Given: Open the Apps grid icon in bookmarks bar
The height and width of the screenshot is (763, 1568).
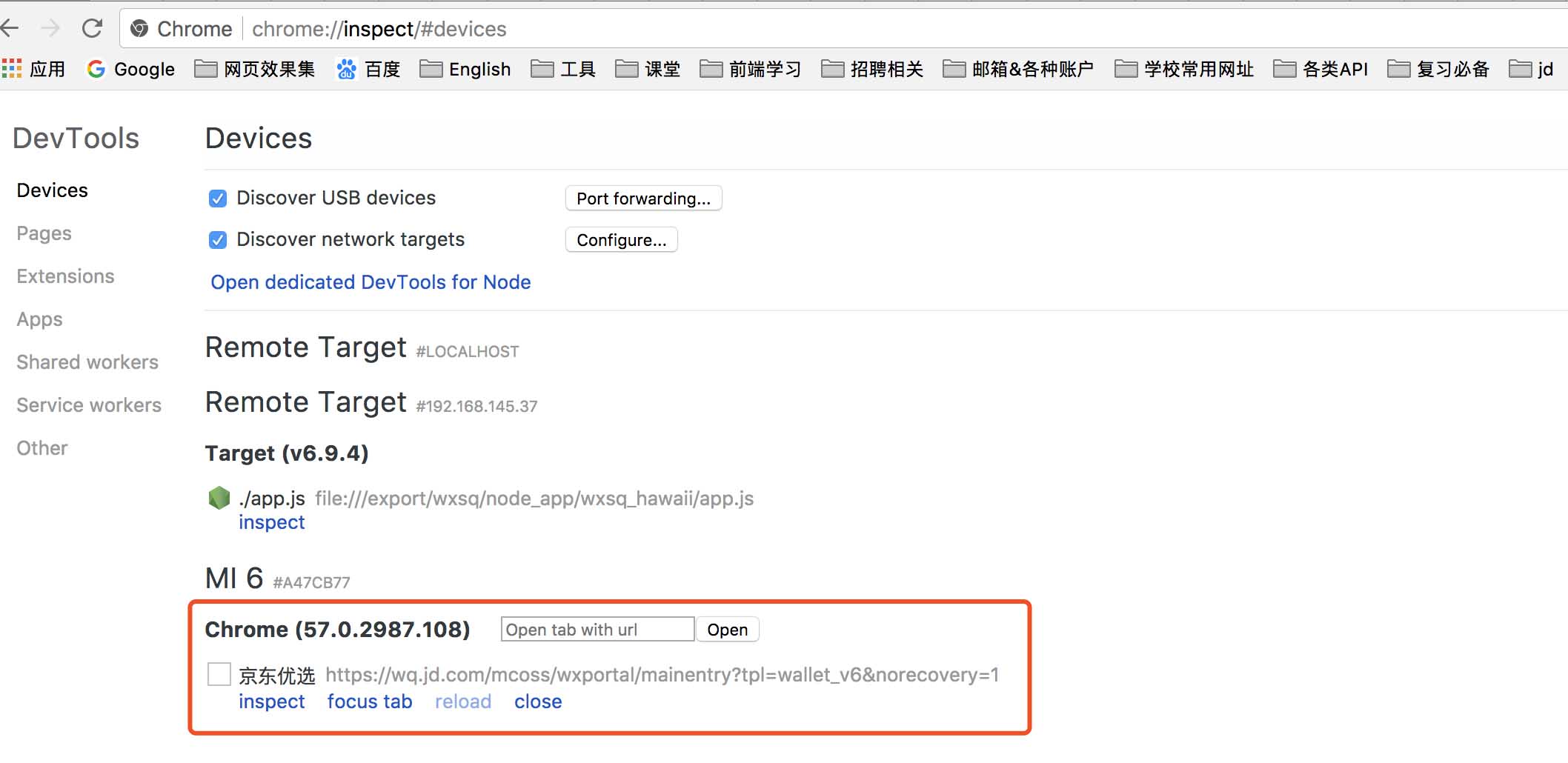Looking at the screenshot, I should click(12, 69).
